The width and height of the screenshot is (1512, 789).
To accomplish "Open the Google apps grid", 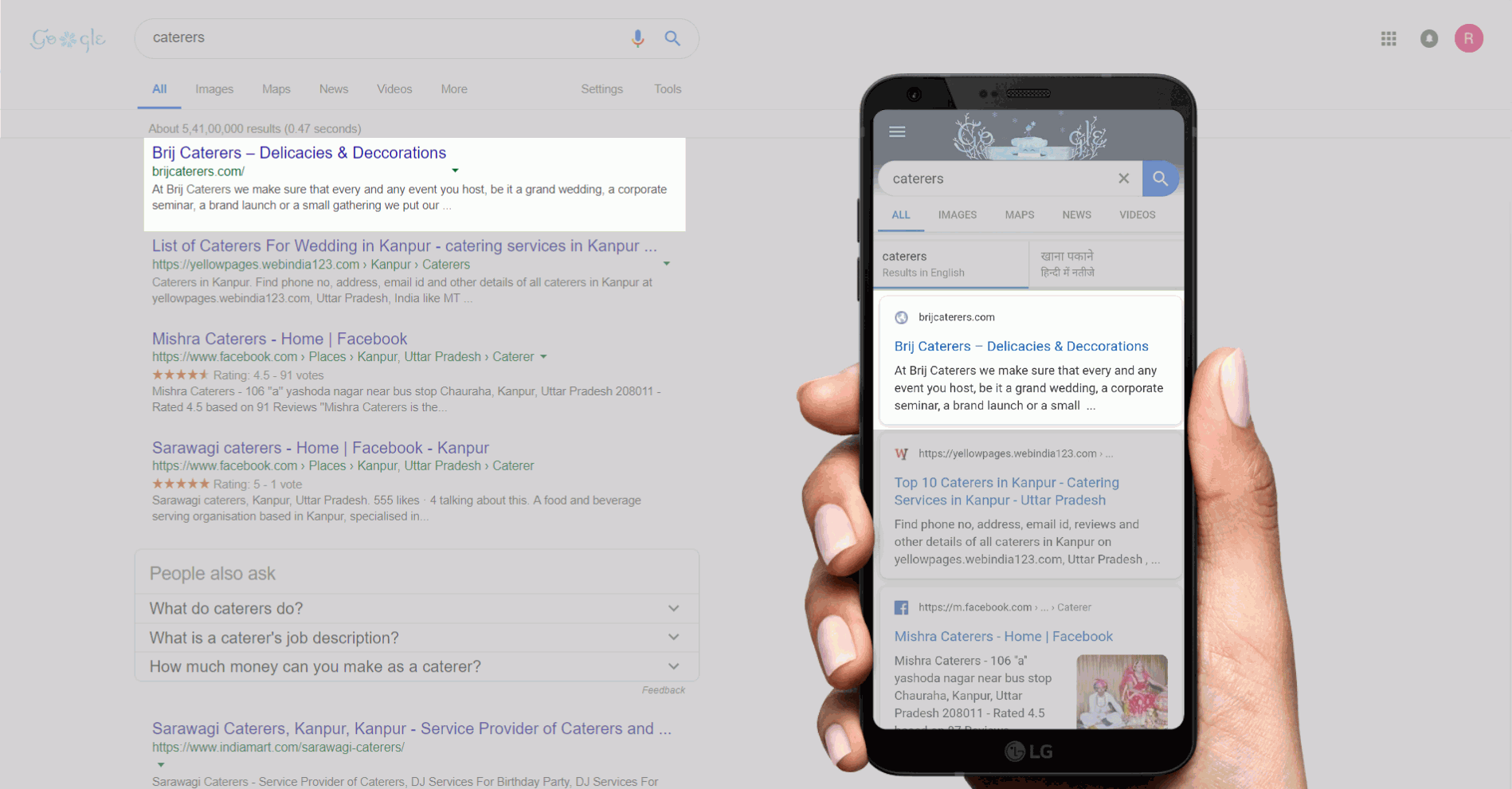I will click(1389, 38).
